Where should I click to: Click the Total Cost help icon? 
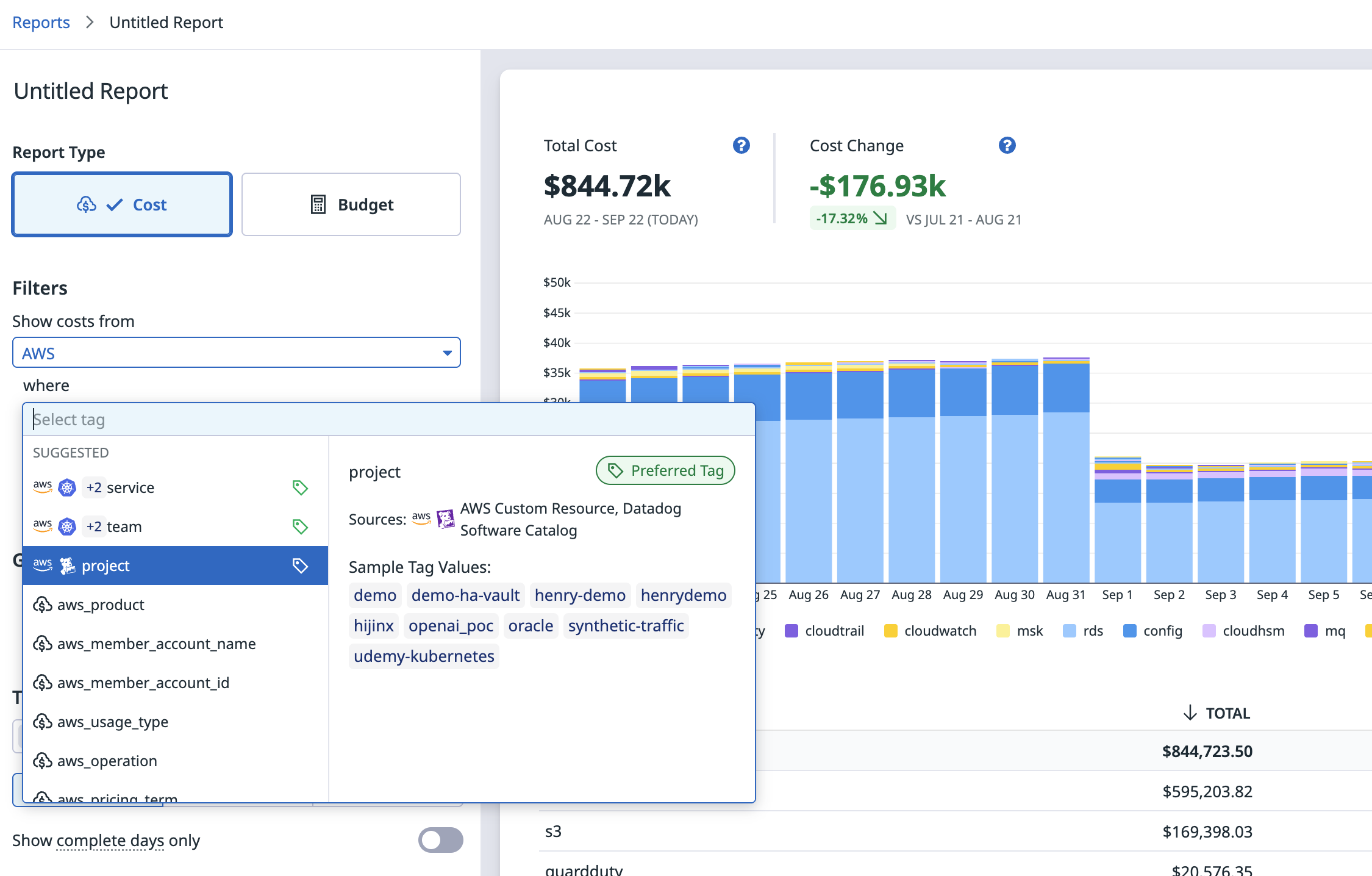[741, 145]
